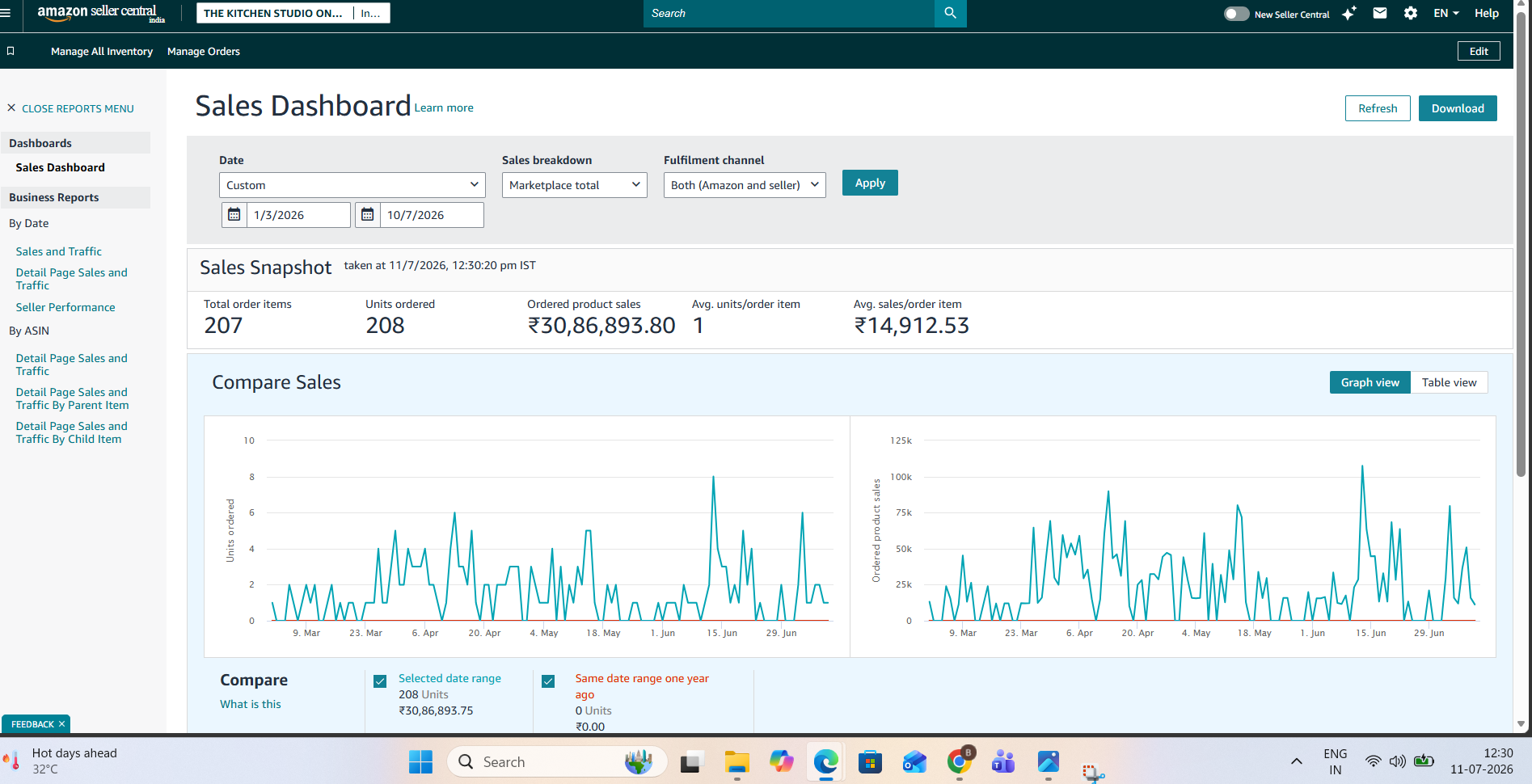Open Outlook from the taskbar
Image resolution: width=1532 pixels, height=784 pixels.
pos(914,762)
